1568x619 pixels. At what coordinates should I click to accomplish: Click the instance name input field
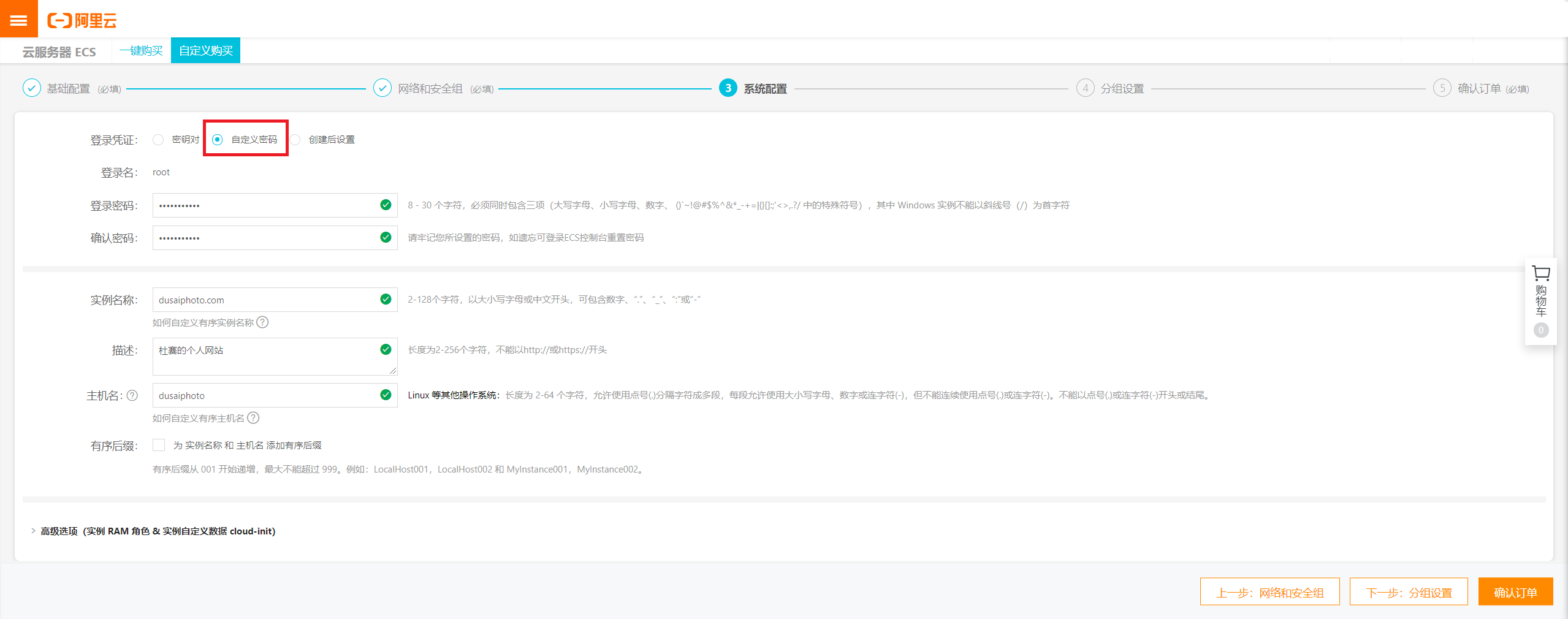point(264,300)
